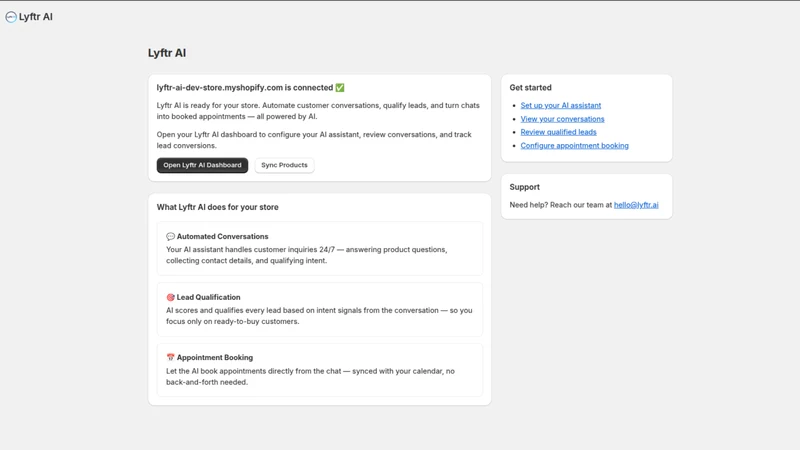The height and width of the screenshot is (450, 800).
Task: Click the 'Your AI assistant handles customer inquiries' text
Action: coord(307,255)
